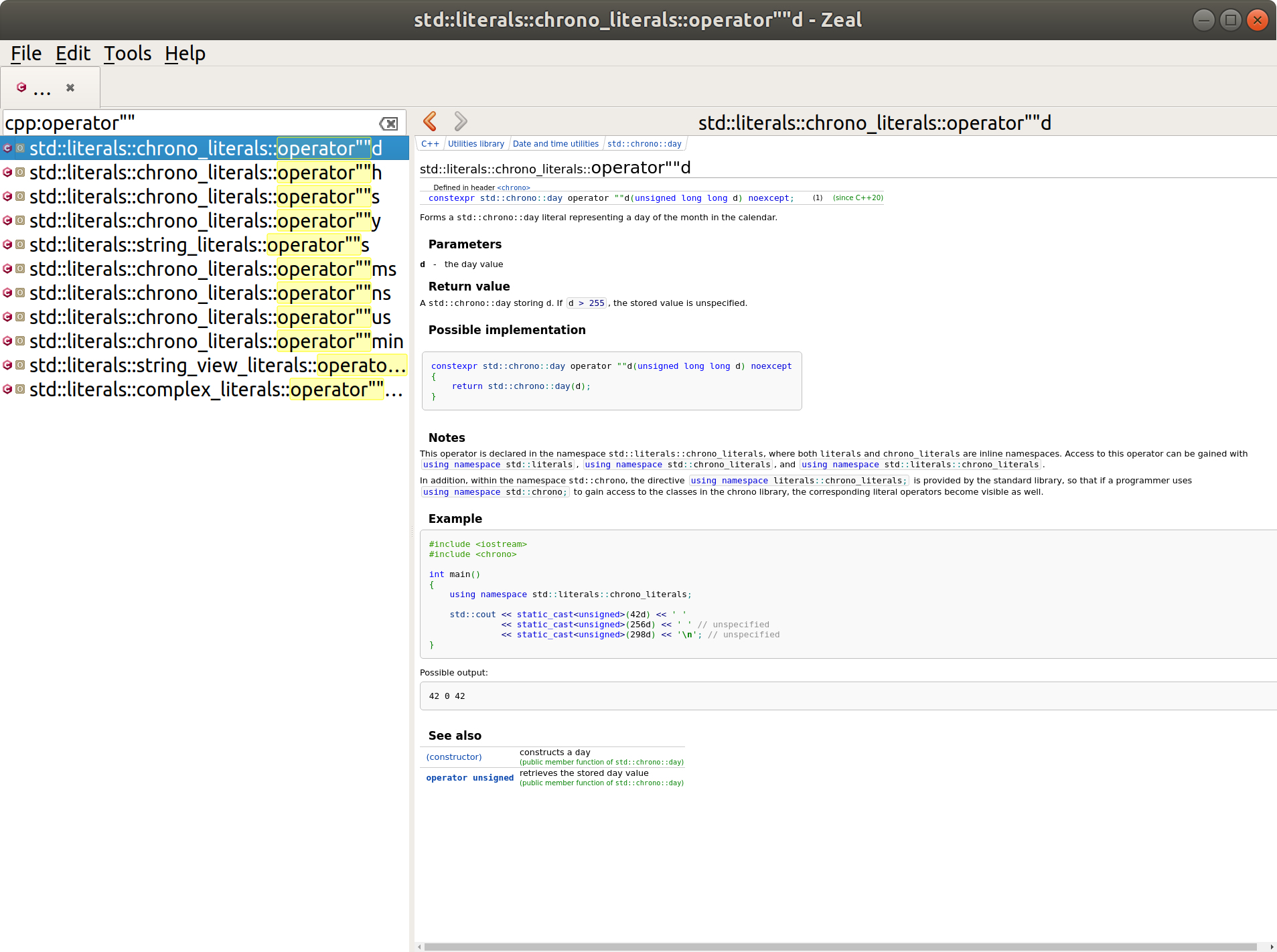Open the Date and time utilities breadcrumb
The image size is (1277, 952).
(554, 143)
